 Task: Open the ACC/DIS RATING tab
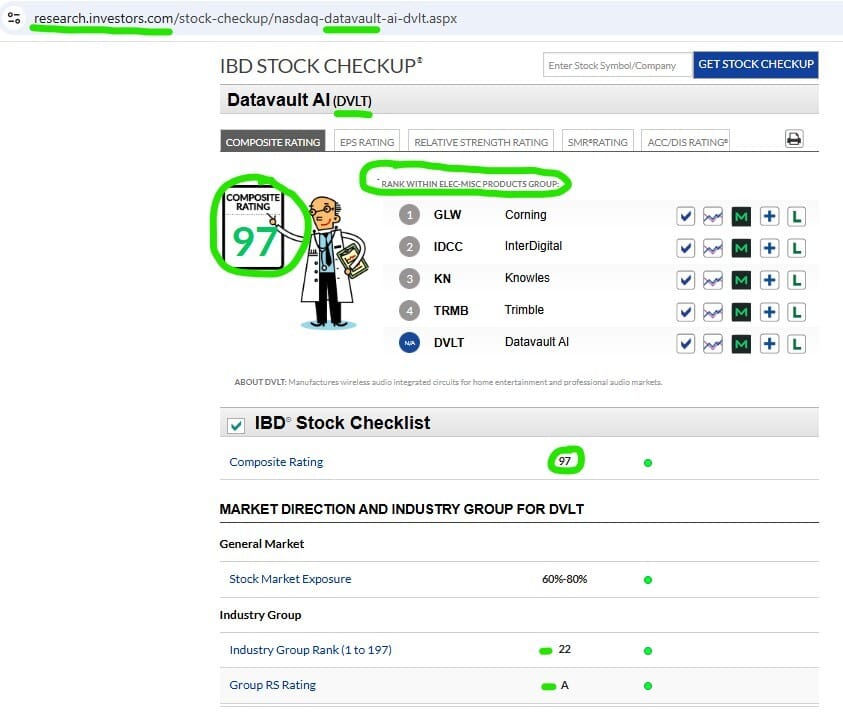point(685,142)
